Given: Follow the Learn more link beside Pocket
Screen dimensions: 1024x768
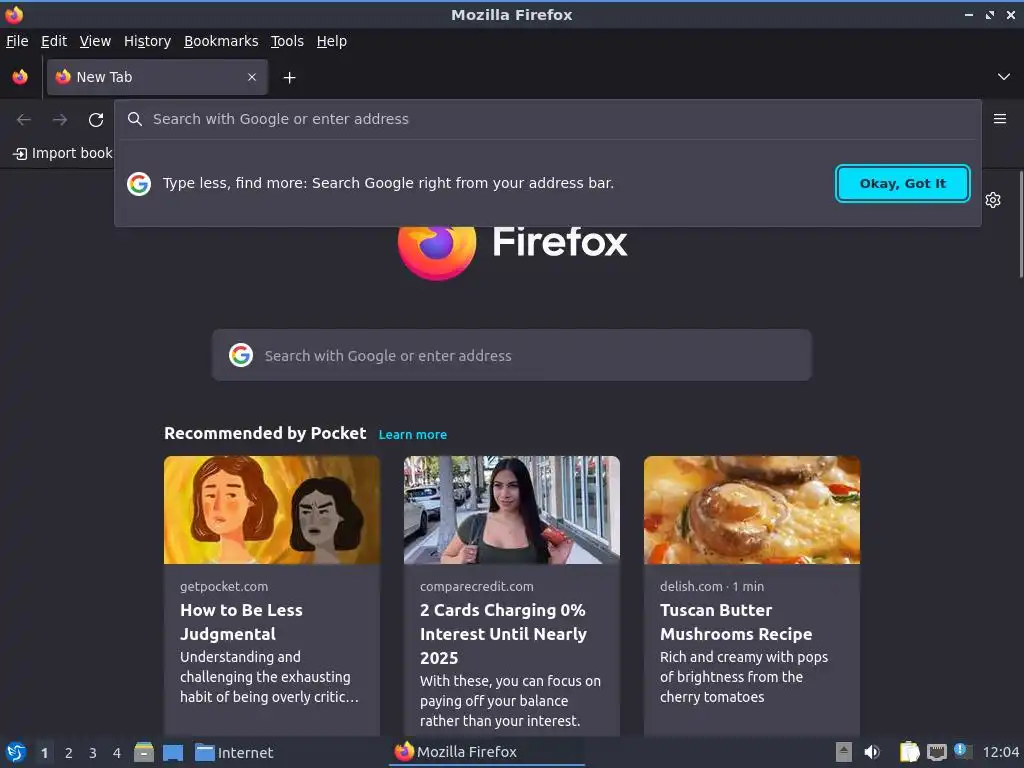Looking at the screenshot, I should point(413,435).
